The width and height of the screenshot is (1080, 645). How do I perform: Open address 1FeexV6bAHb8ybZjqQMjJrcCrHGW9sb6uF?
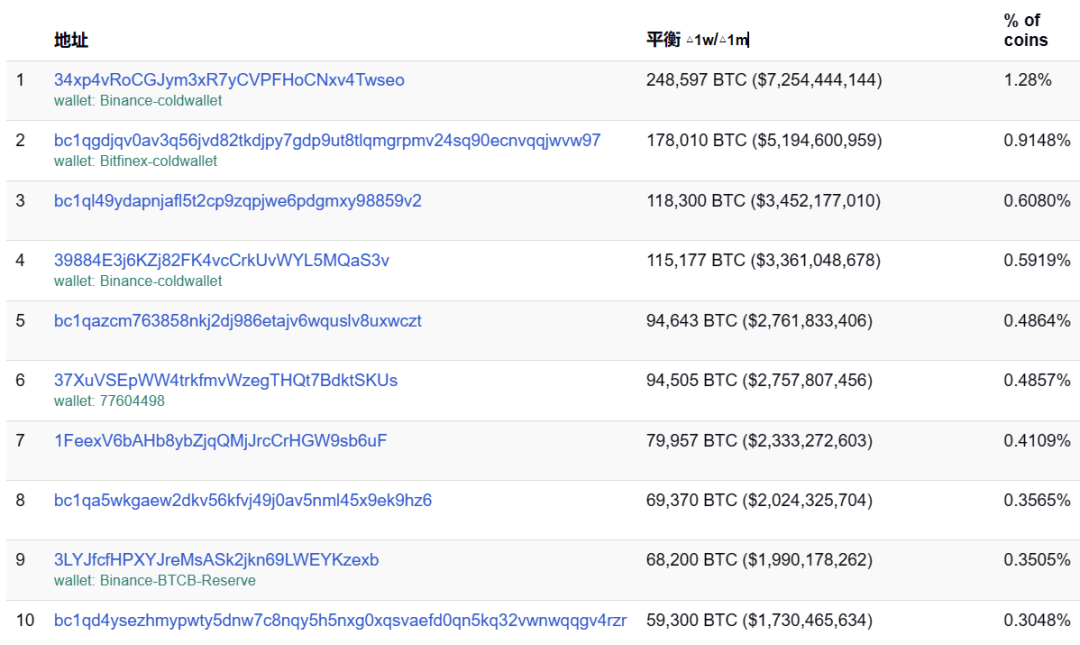[220, 441]
